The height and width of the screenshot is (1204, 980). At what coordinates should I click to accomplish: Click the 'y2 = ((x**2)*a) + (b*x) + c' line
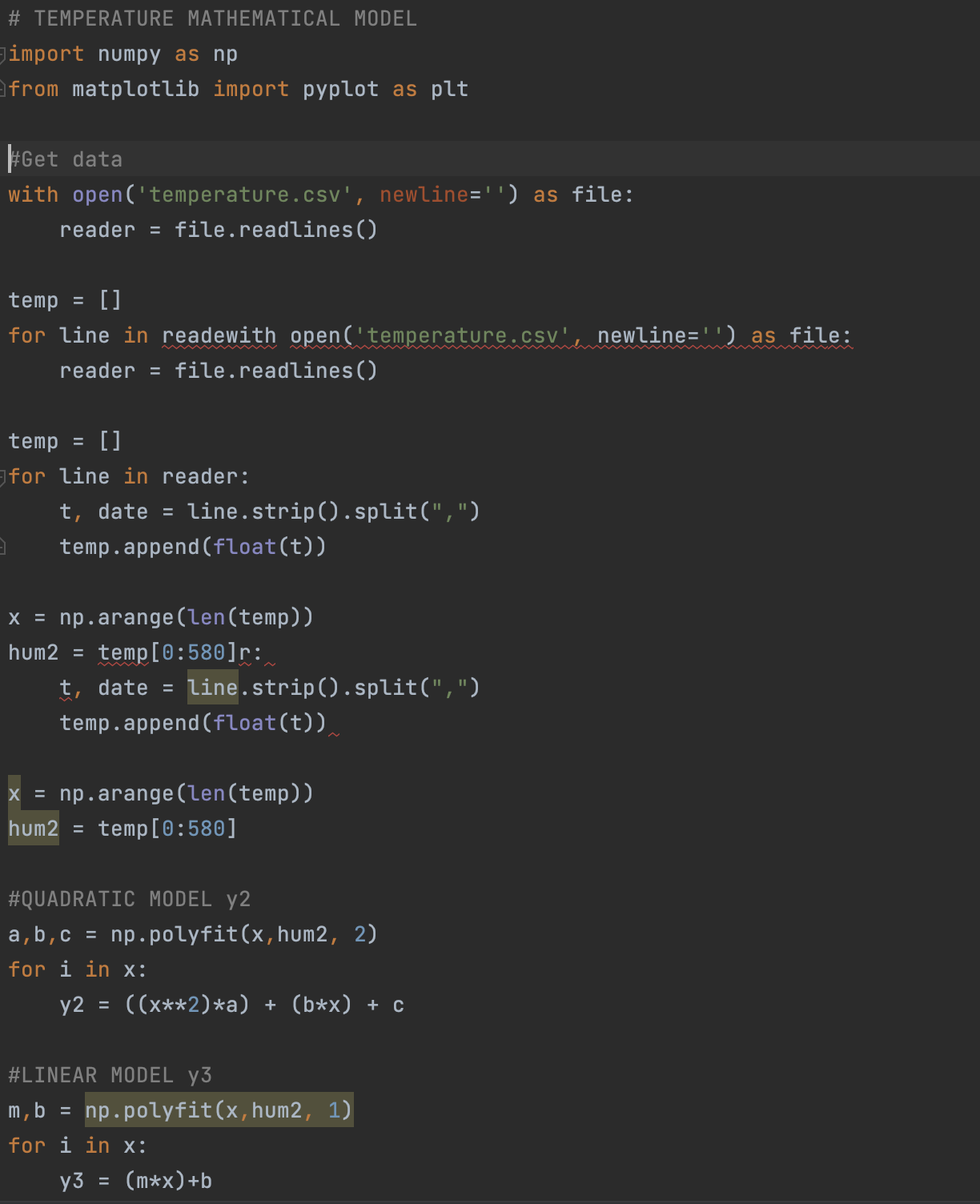[x=231, y=1005]
